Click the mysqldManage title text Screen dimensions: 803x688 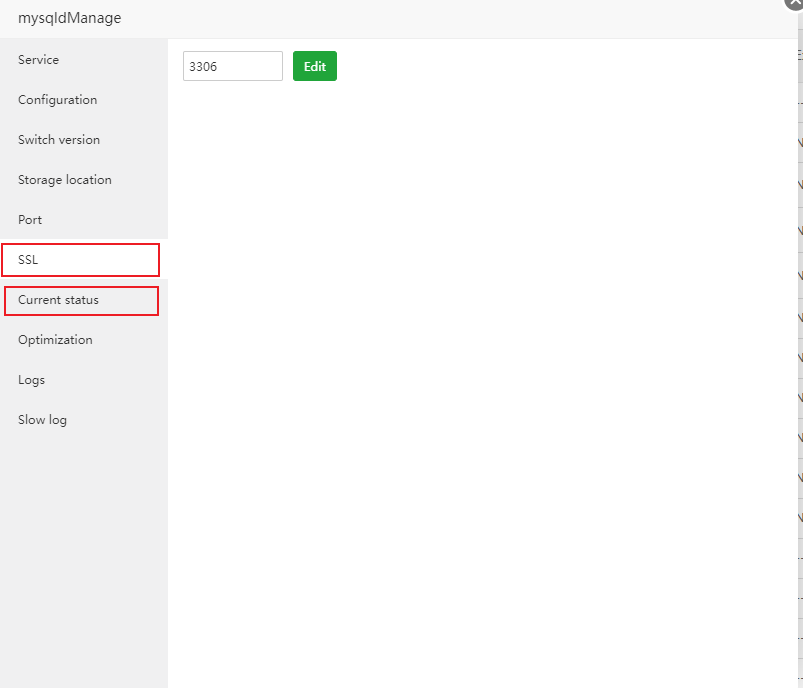click(69, 18)
